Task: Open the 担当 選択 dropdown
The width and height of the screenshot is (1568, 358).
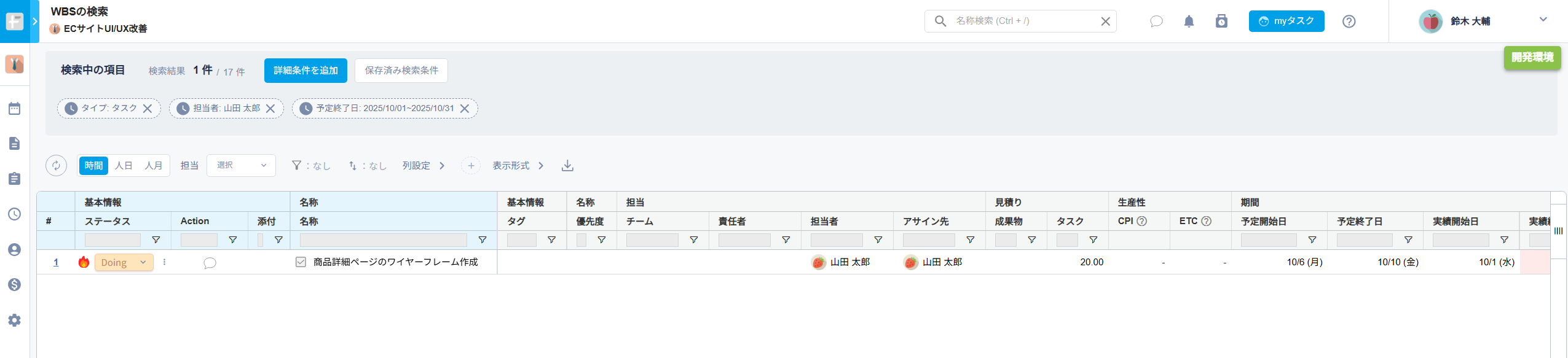Action: coord(241,166)
